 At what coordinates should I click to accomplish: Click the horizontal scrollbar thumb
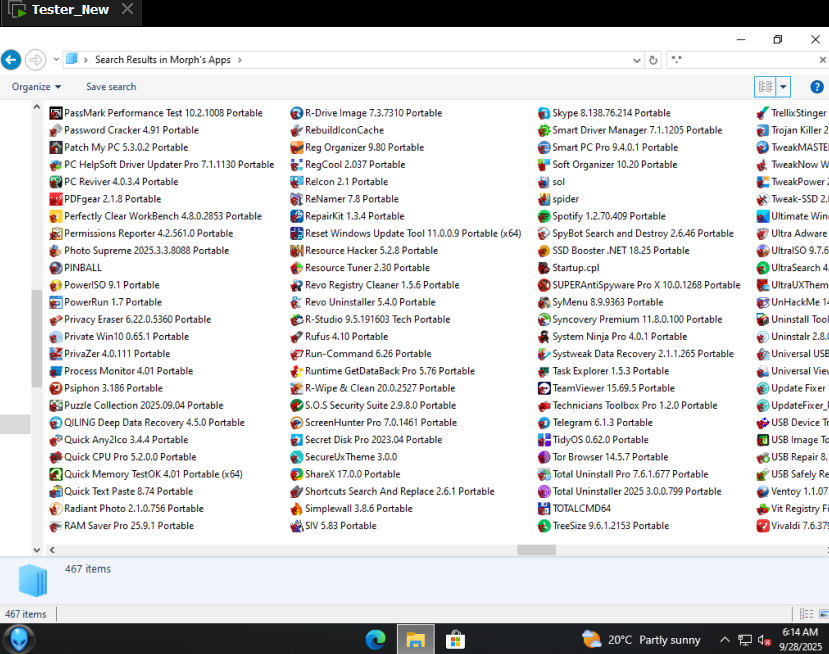[536, 550]
